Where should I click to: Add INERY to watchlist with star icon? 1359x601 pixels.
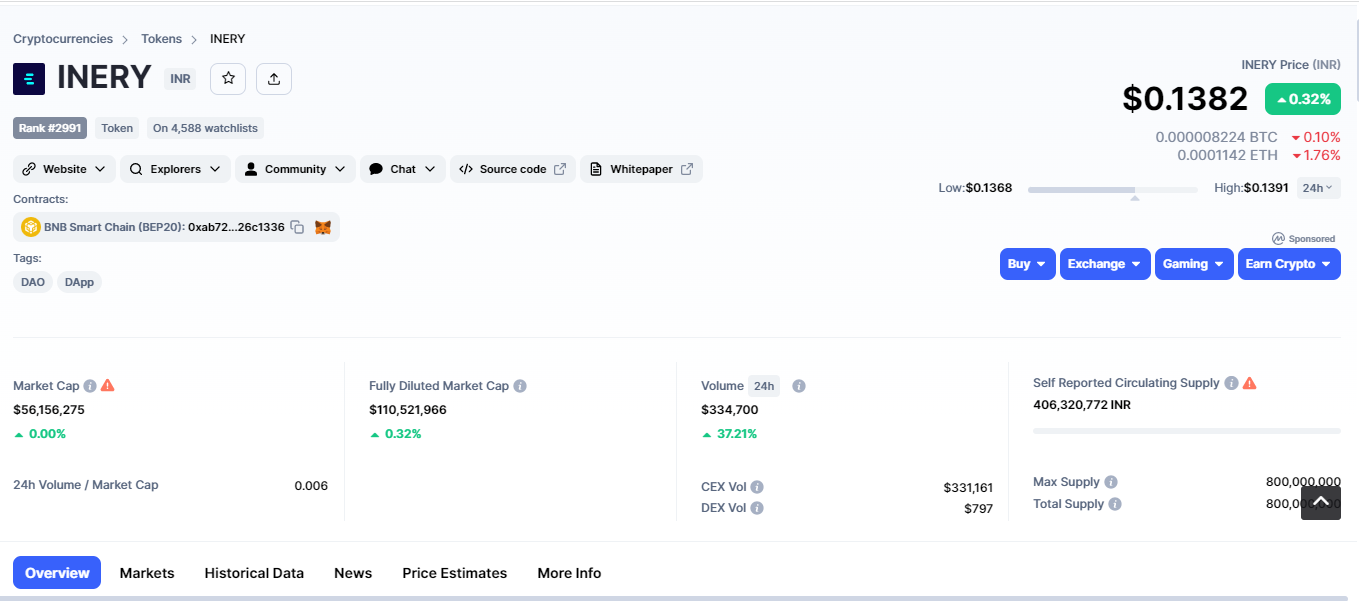(x=228, y=78)
